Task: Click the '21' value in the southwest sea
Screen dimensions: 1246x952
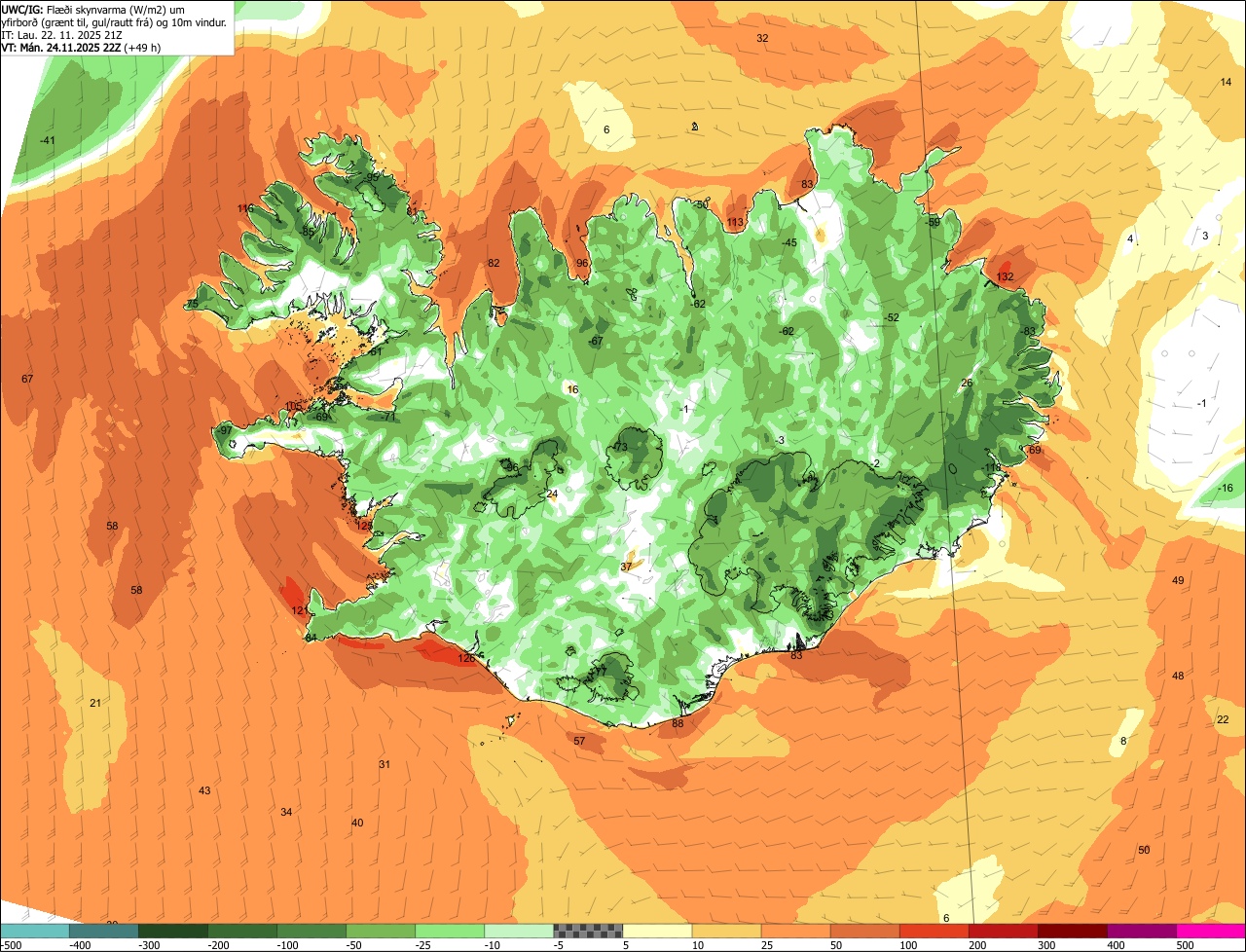Action: (x=95, y=703)
